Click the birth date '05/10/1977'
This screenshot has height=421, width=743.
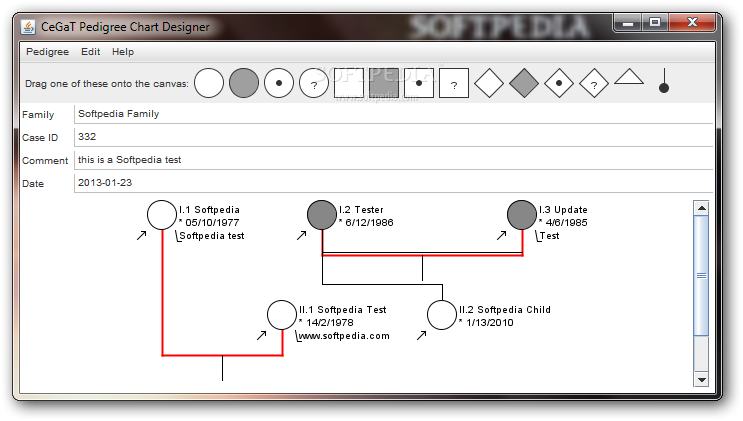pos(212,222)
